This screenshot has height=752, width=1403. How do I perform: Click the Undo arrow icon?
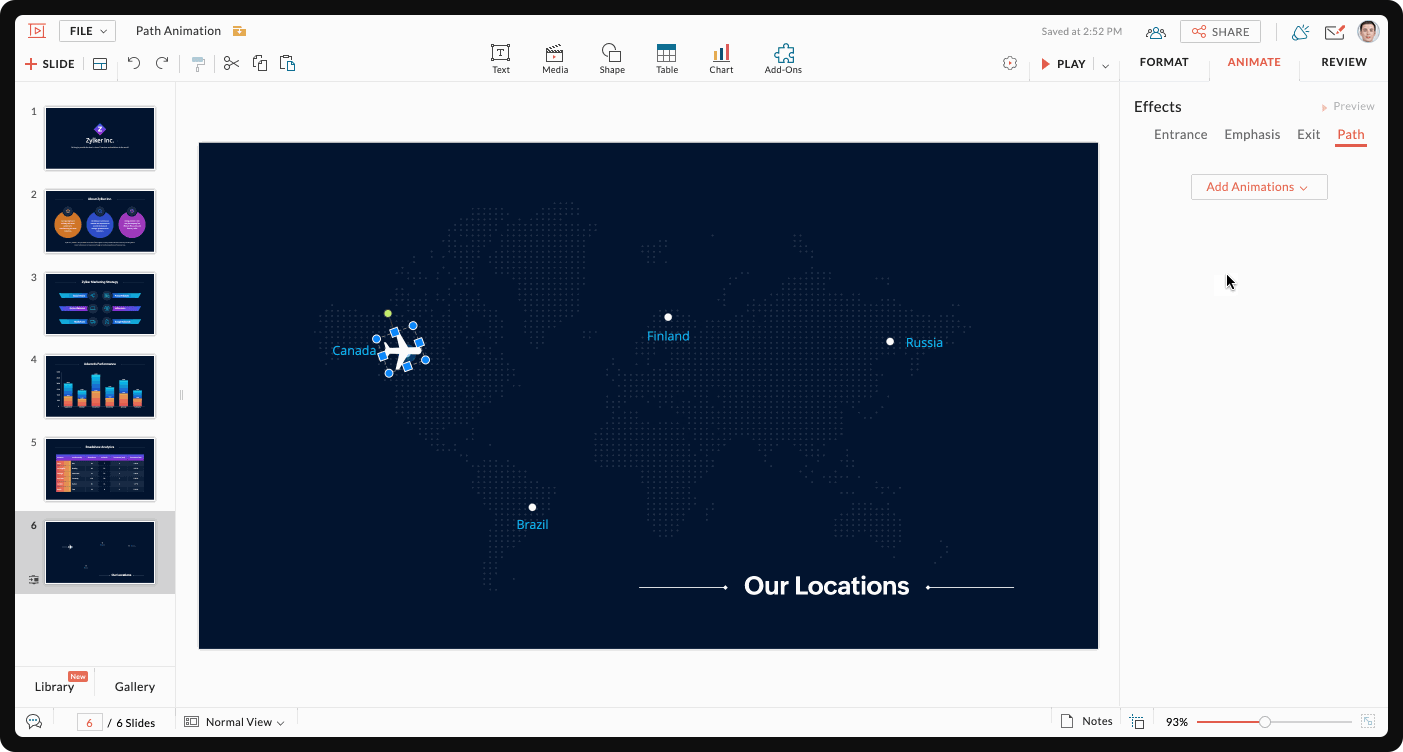point(134,64)
